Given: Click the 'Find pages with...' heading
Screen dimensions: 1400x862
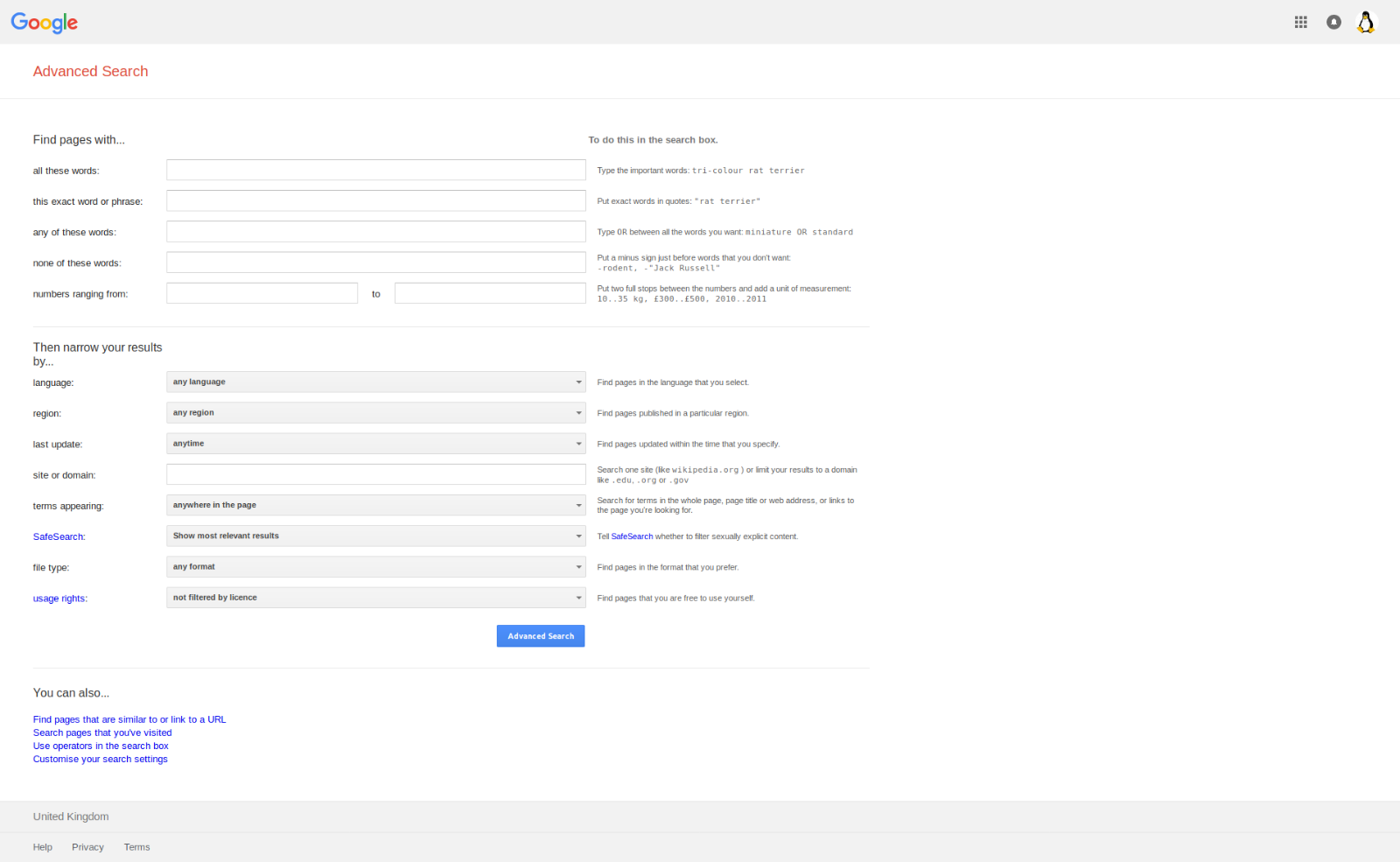Looking at the screenshot, I should 79,140.
